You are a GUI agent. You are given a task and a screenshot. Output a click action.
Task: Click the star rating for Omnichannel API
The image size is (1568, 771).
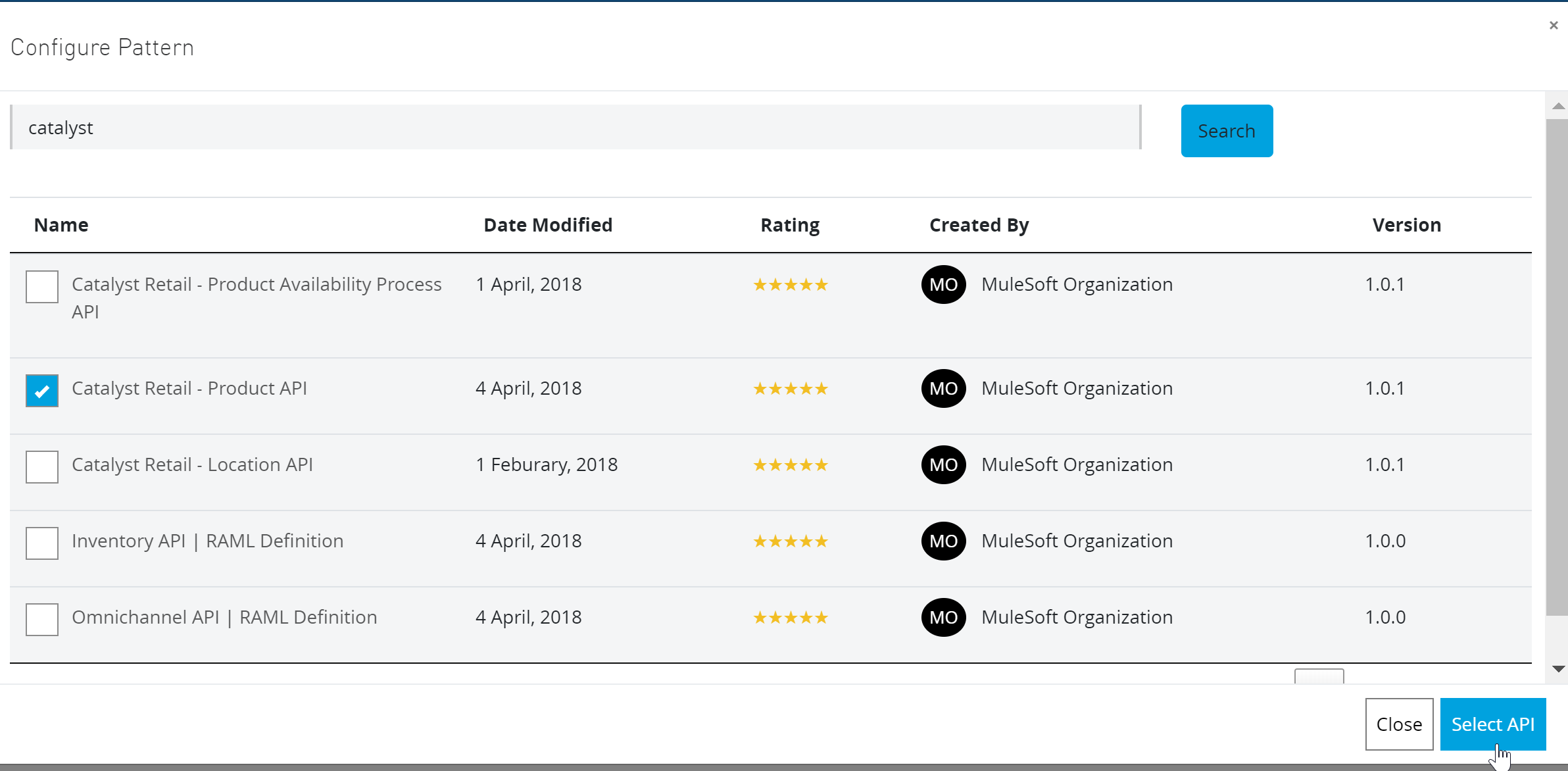(x=791, y=617)
